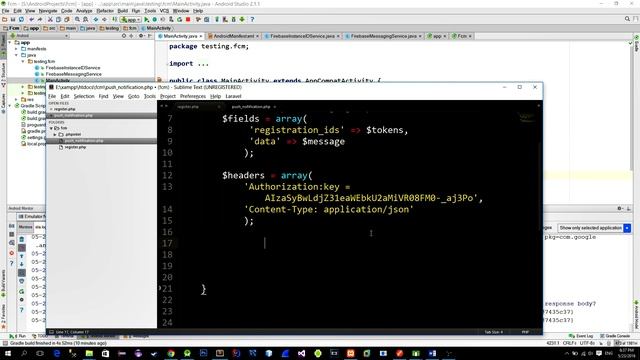Click the Undo arrow icon in Android Studio
This screenshot has width=640, height=360.
(31, 19)
